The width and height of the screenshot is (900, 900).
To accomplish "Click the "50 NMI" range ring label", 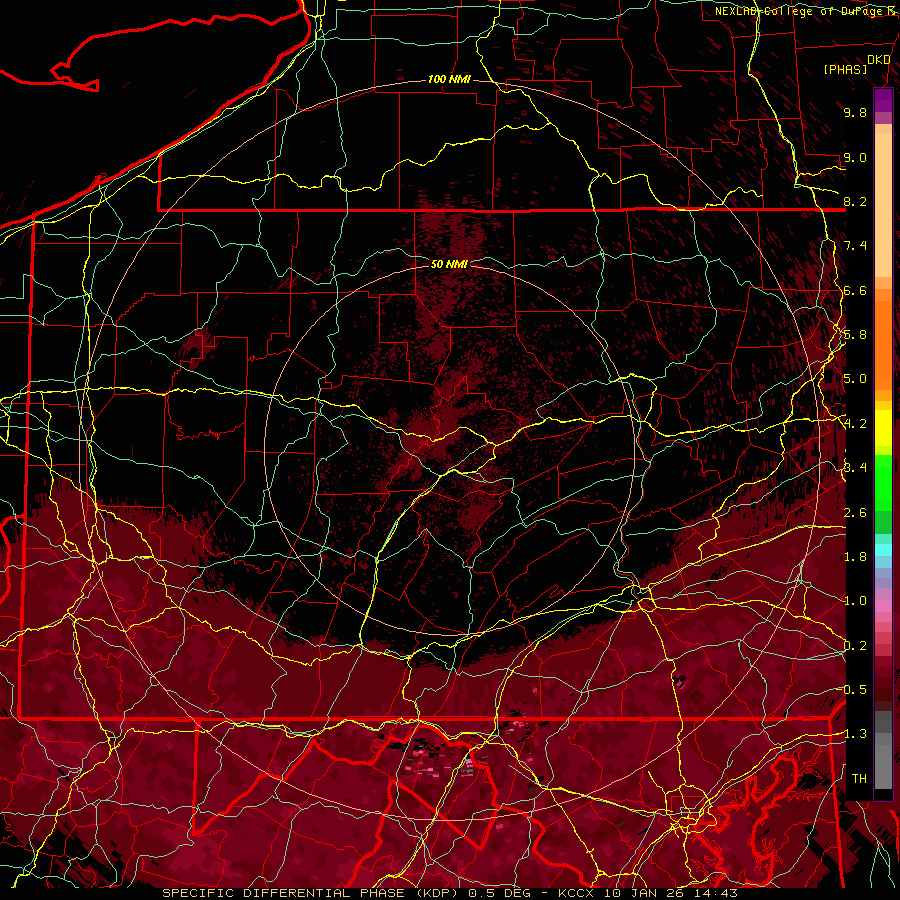I will point(449,264).
